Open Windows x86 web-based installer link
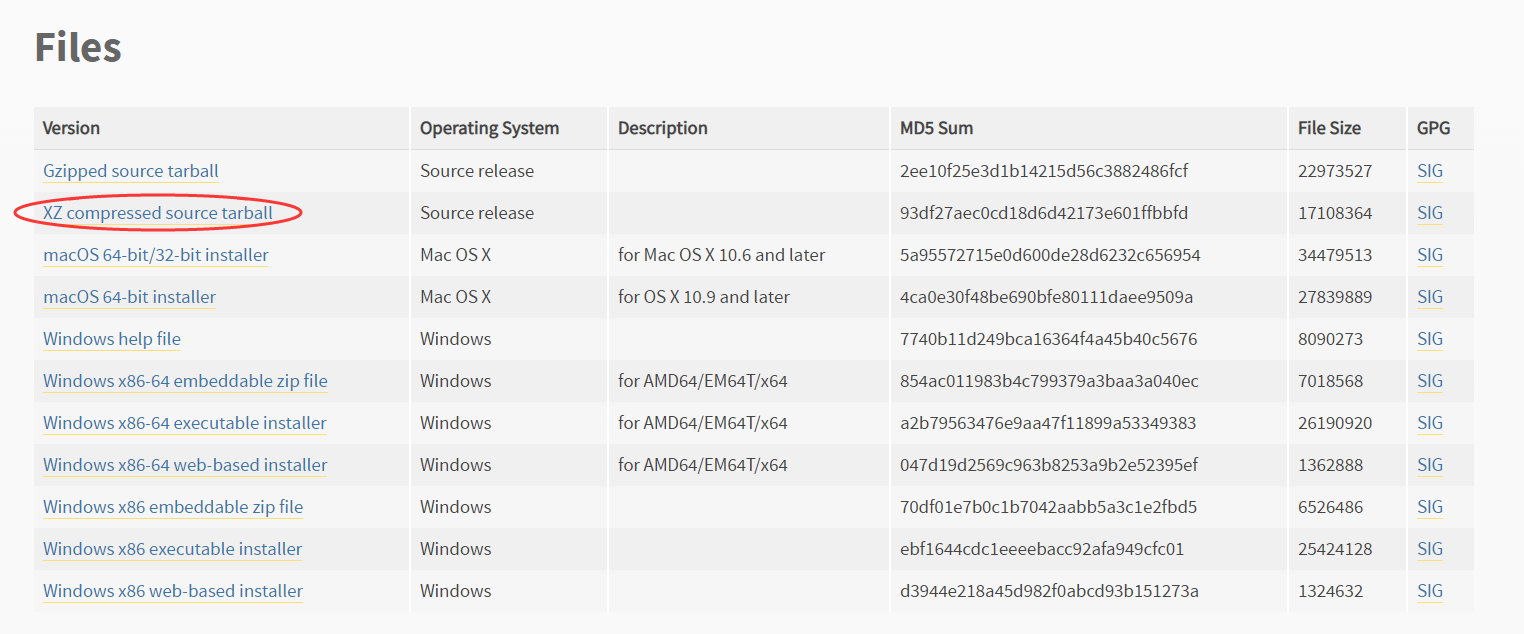 click(173, 591)
